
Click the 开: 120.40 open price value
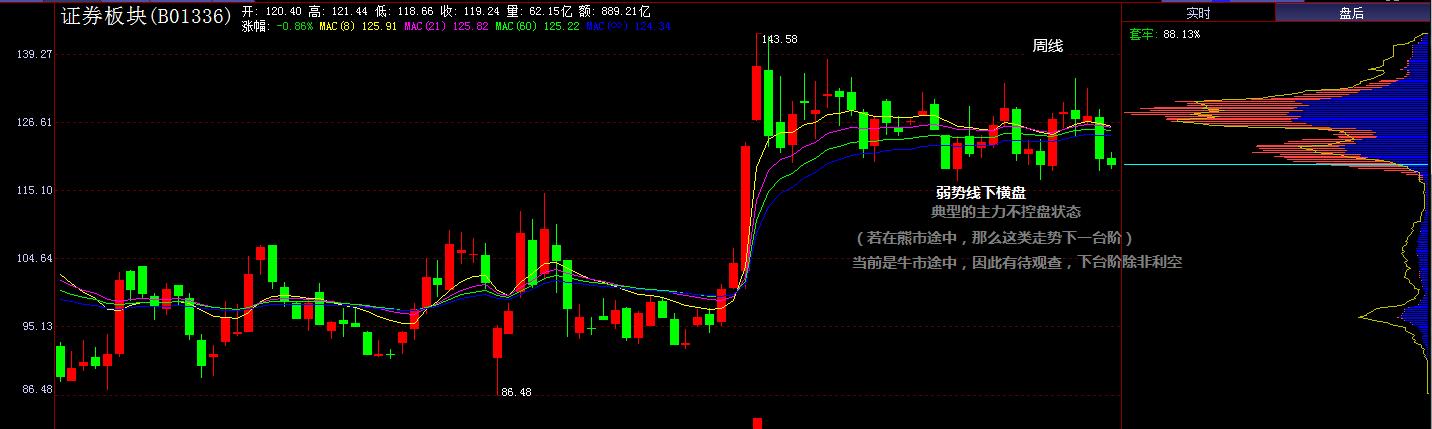click(272, 12)
